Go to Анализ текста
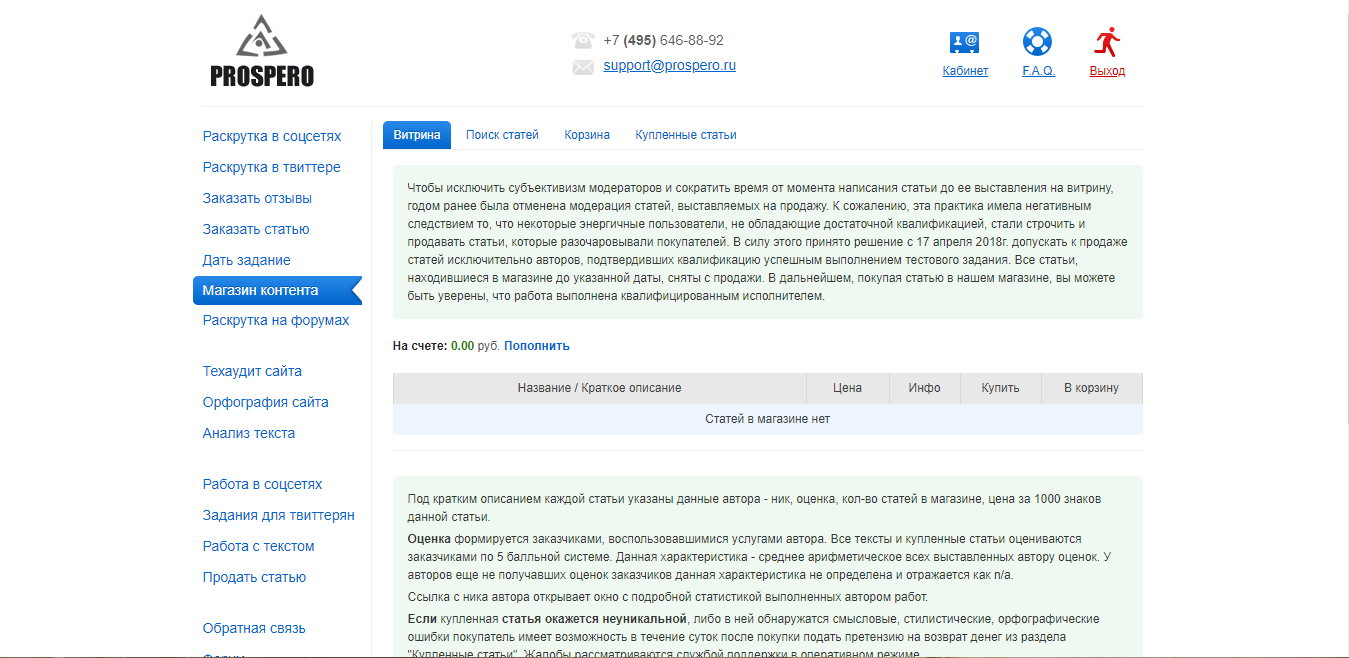The width and height of the screenshot is (1349, 658). (248, 433)
